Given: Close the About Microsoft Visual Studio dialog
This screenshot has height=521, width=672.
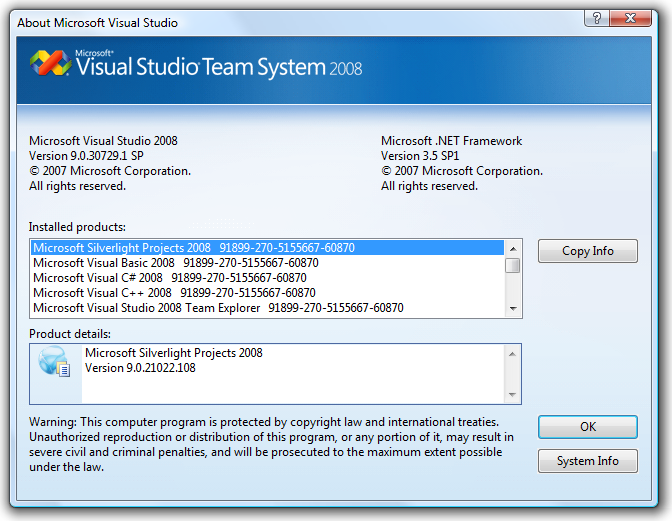Looking at the screenshot, I should [630, 18].
